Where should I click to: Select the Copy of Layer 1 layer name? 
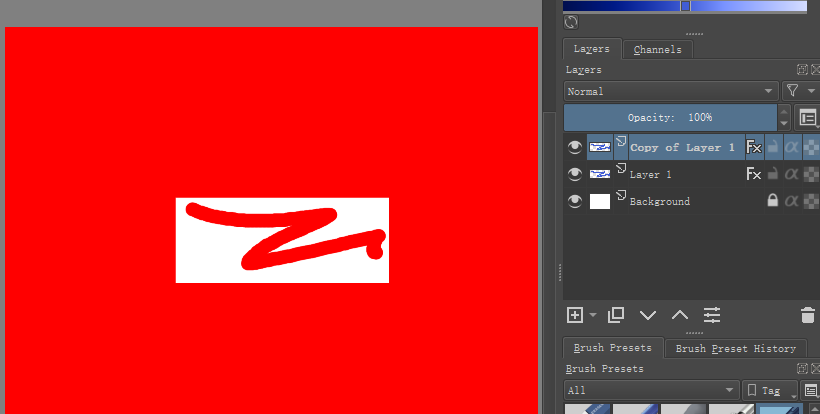682,147
